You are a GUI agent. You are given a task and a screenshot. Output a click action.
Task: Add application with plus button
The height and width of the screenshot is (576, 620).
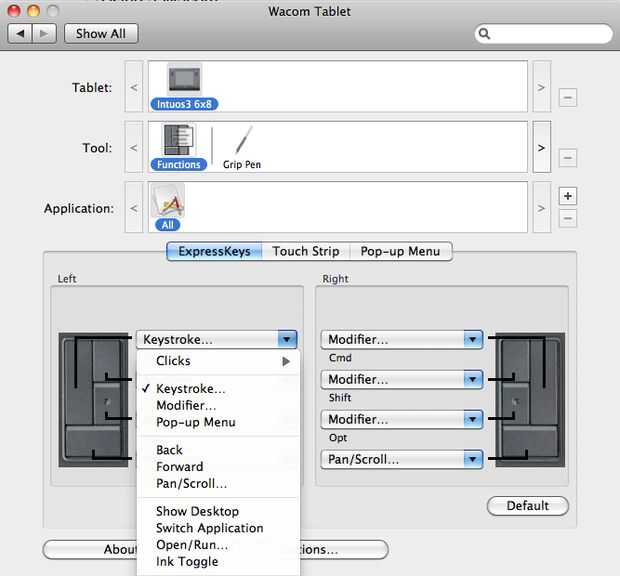coord(567,196)
